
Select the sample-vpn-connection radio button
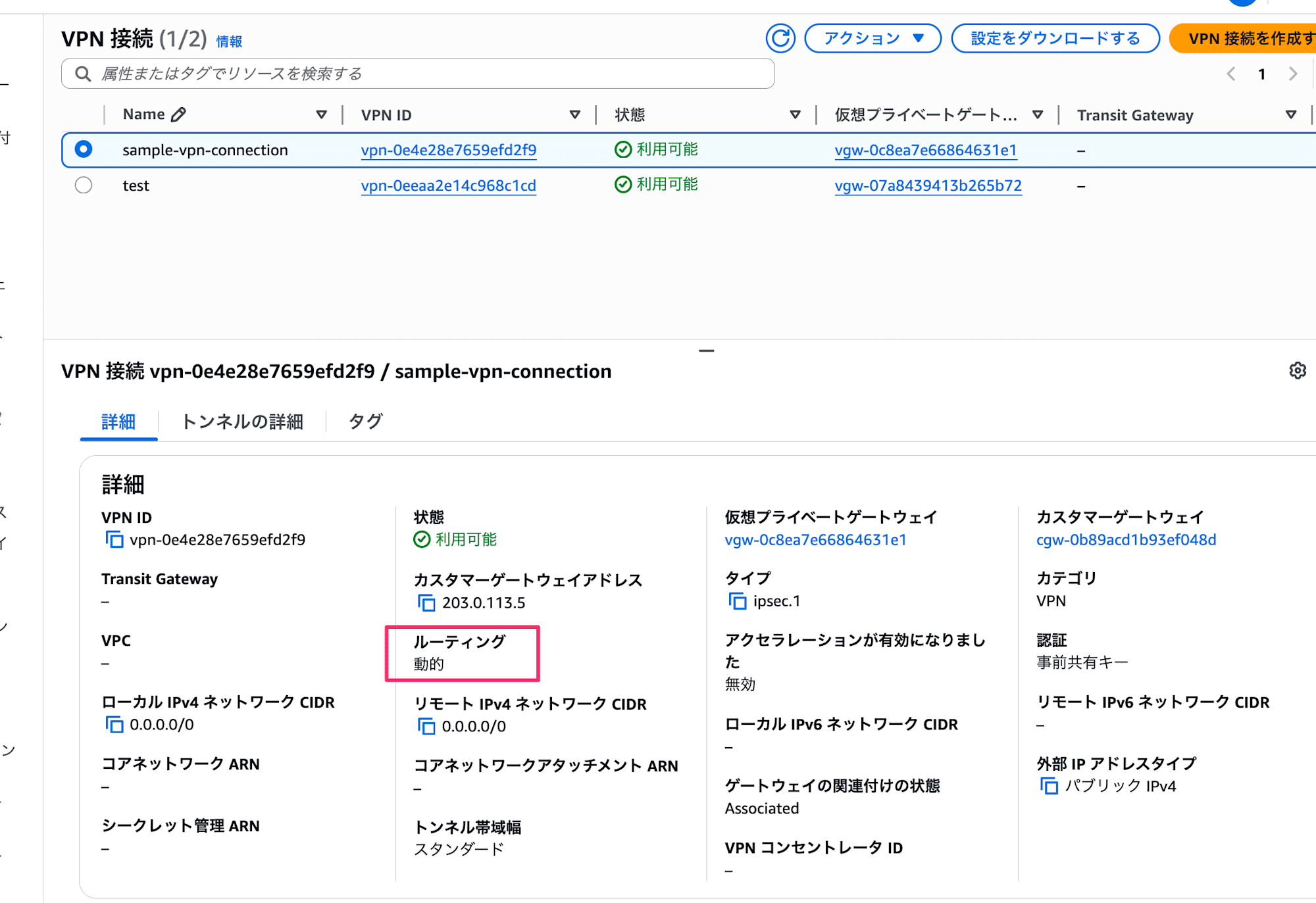pyautogui.click(x=84, y=150)
